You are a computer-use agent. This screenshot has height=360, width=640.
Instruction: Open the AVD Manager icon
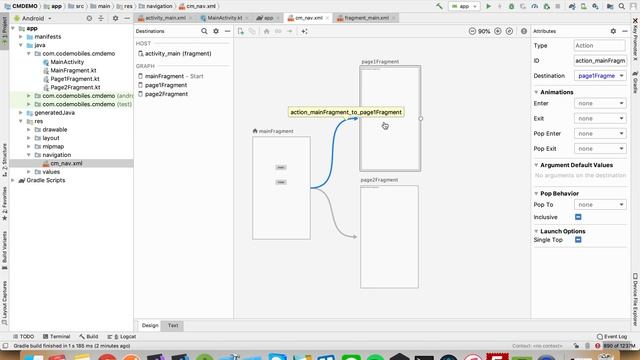(584, 6)
